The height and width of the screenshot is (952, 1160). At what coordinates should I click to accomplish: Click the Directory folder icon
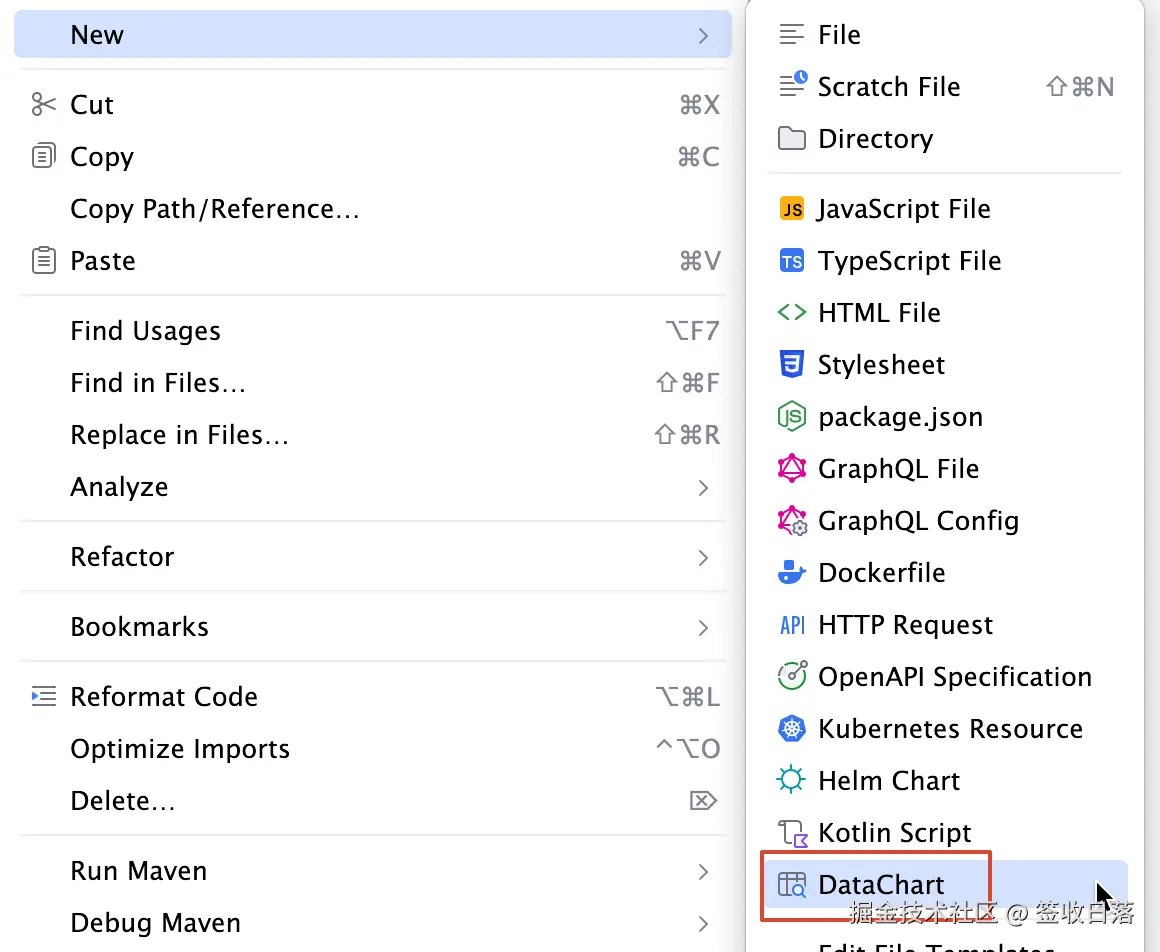[792, 138]
